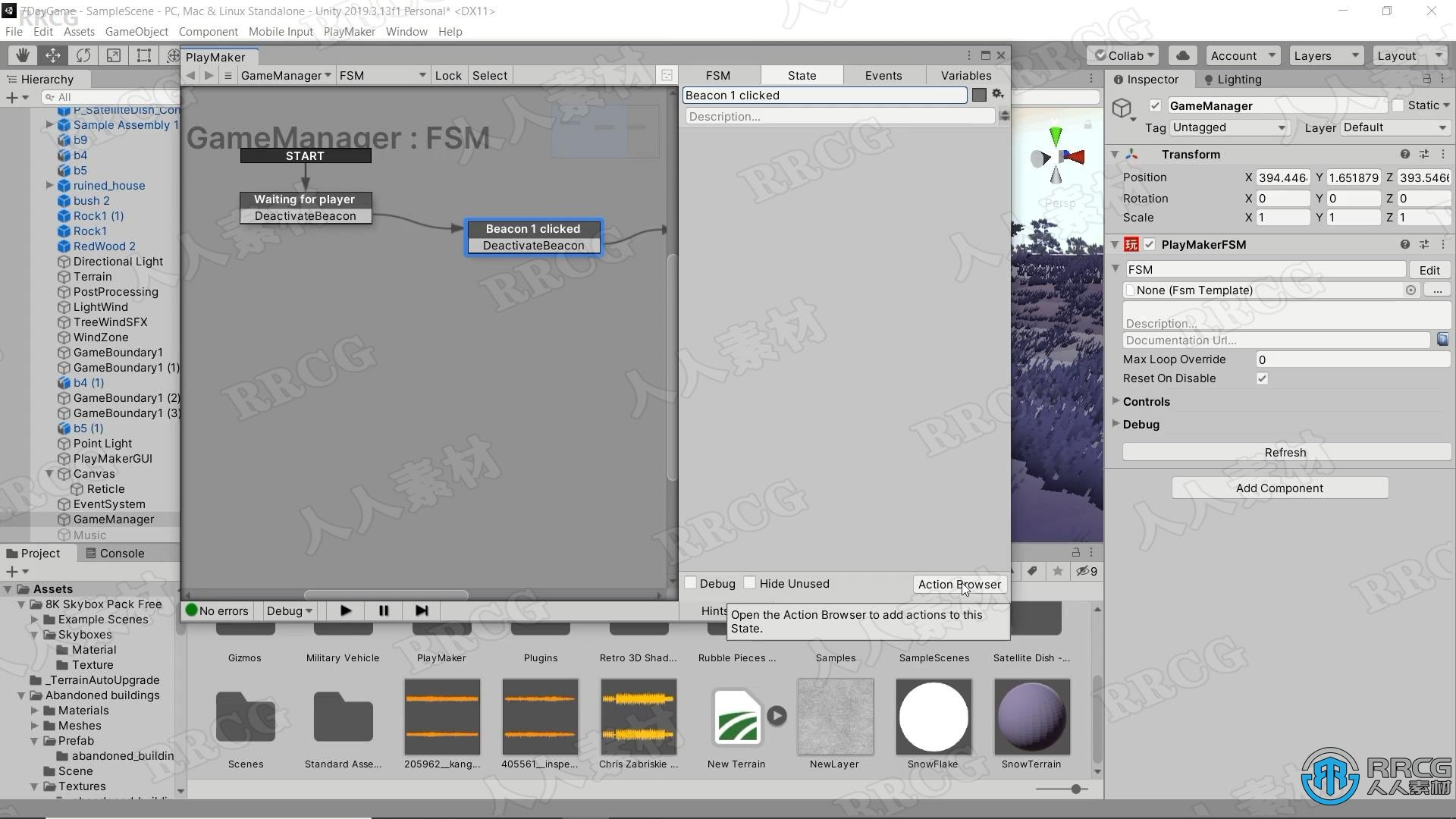Select the Move tool in Unity toolbar
The height and width of the screenshot is (819, 1456).
(53, 55)
